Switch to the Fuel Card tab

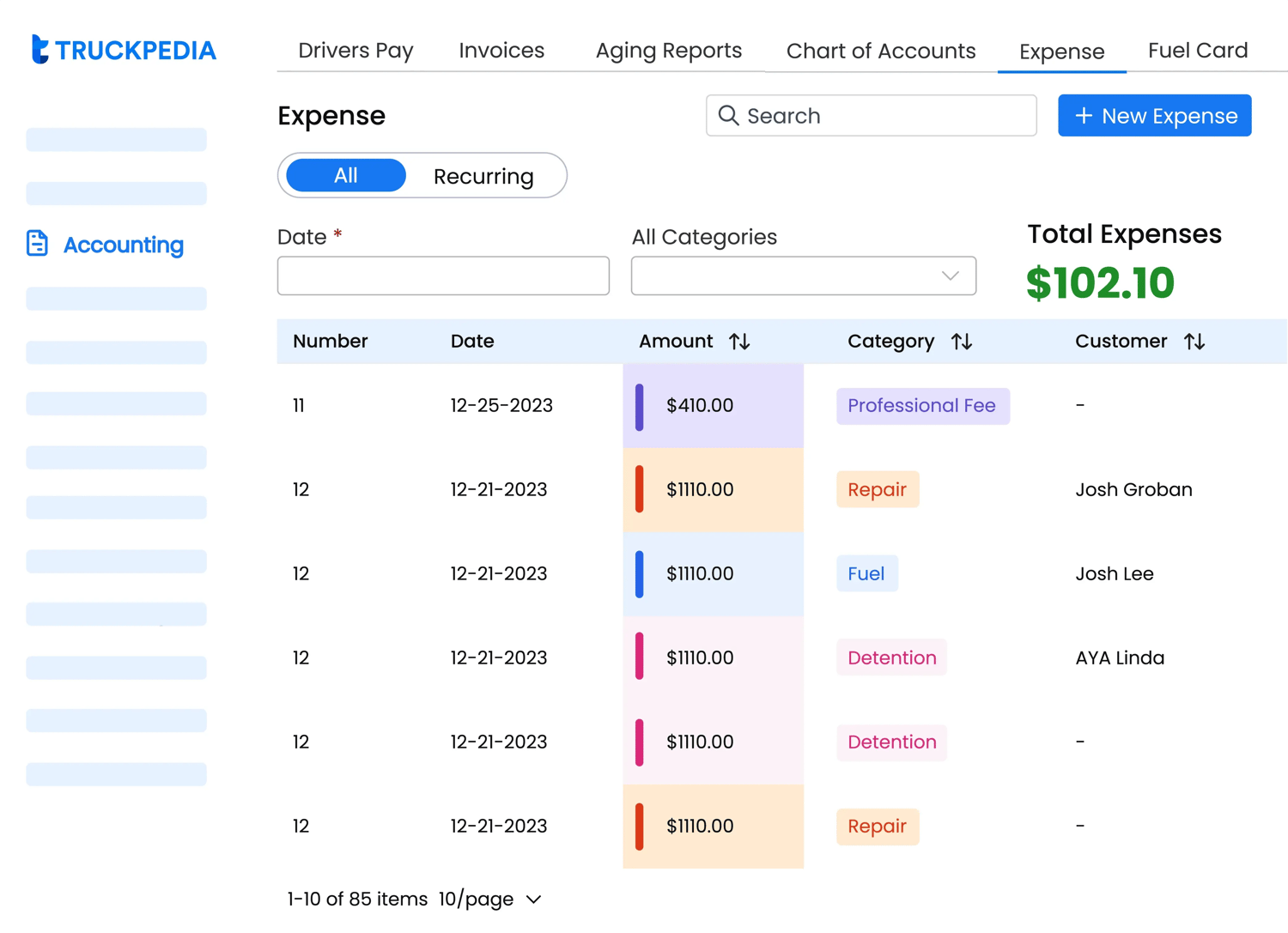[x=1197, y=51]
